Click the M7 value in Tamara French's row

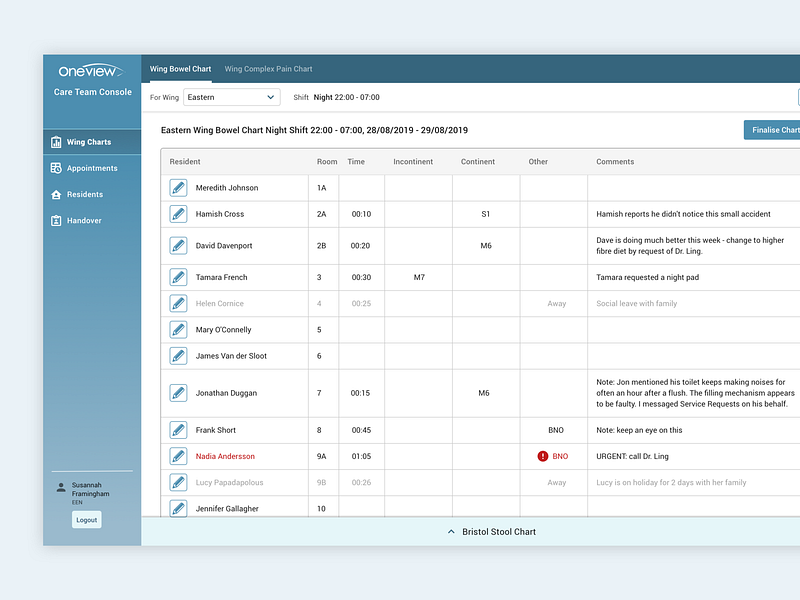tap(419, 277)
